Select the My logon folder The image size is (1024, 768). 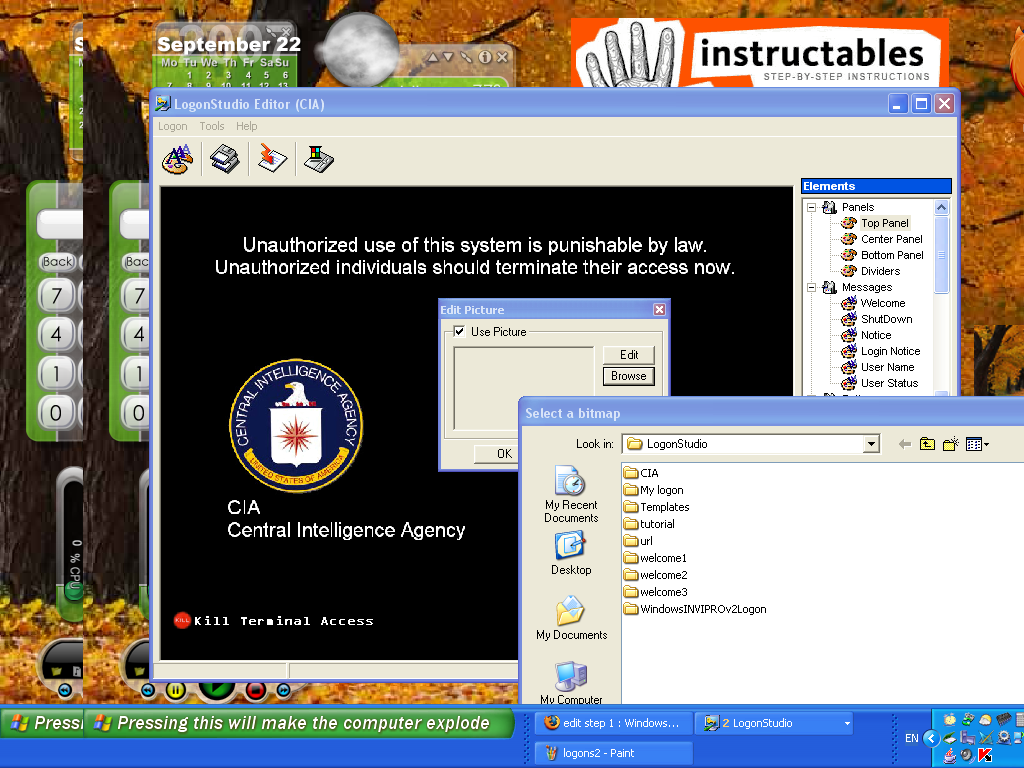654,490
